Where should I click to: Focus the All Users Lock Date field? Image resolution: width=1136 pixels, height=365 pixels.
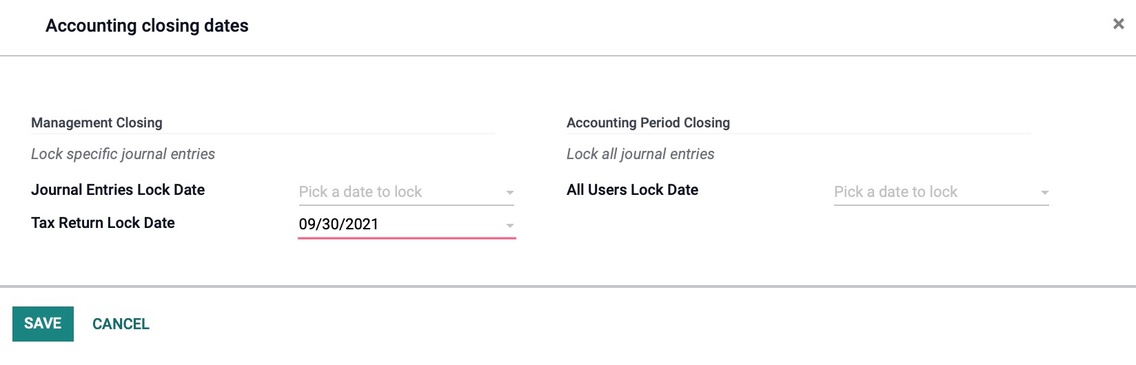click(941, 192)
